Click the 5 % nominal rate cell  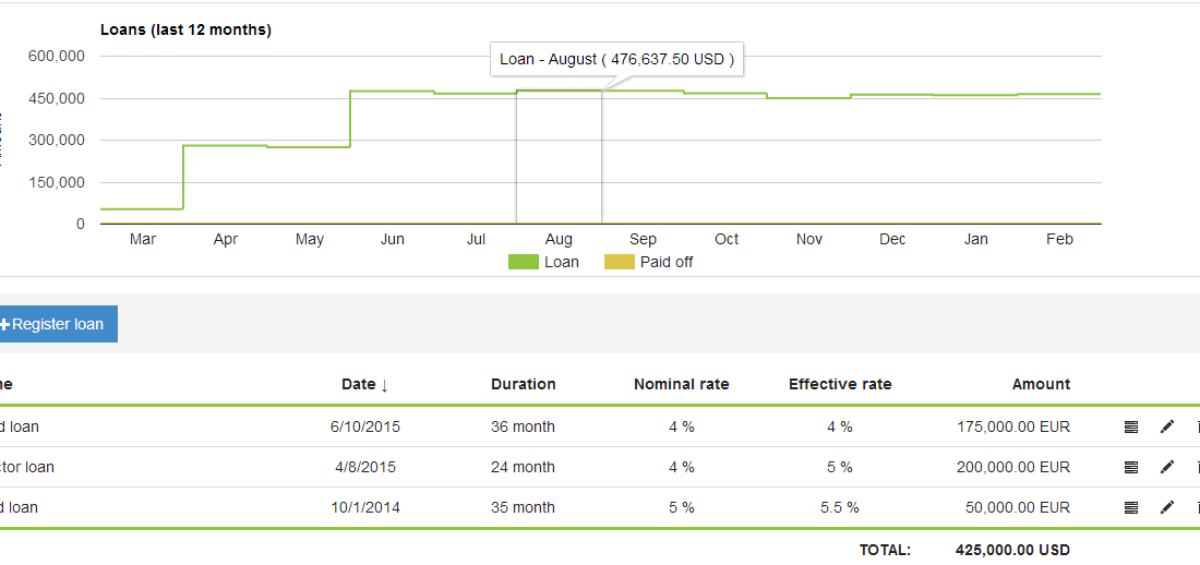pyautogui.click(x=681, y=507)
